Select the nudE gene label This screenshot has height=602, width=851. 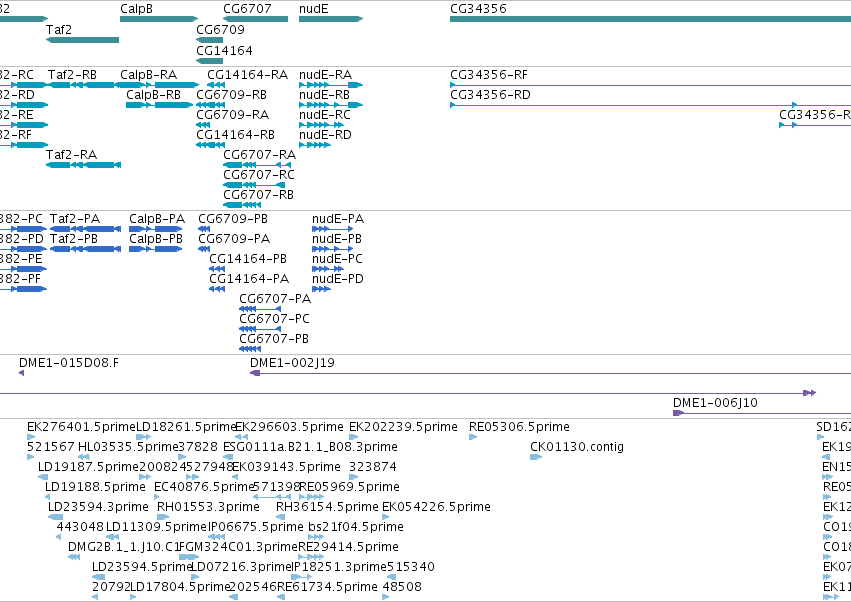pos(314,9)
